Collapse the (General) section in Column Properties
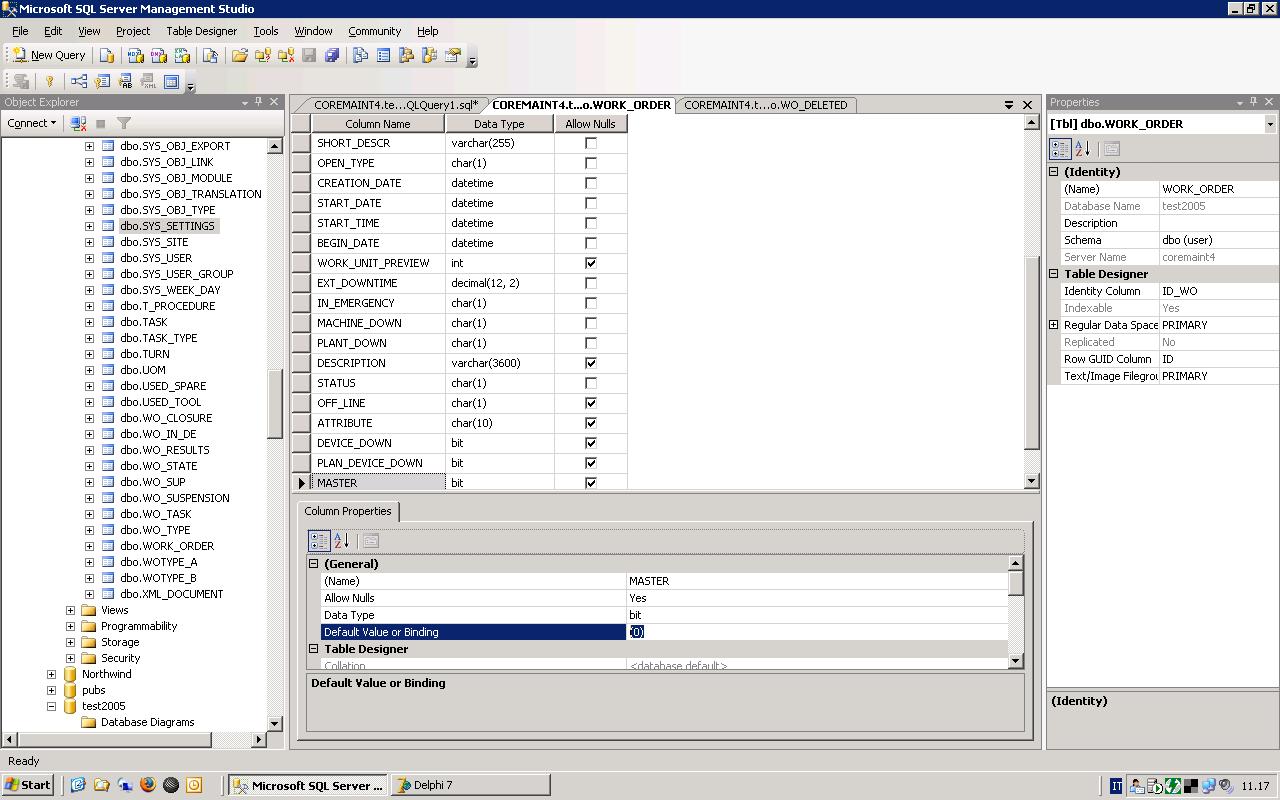 pyautogui.click(x=313, y=564)
